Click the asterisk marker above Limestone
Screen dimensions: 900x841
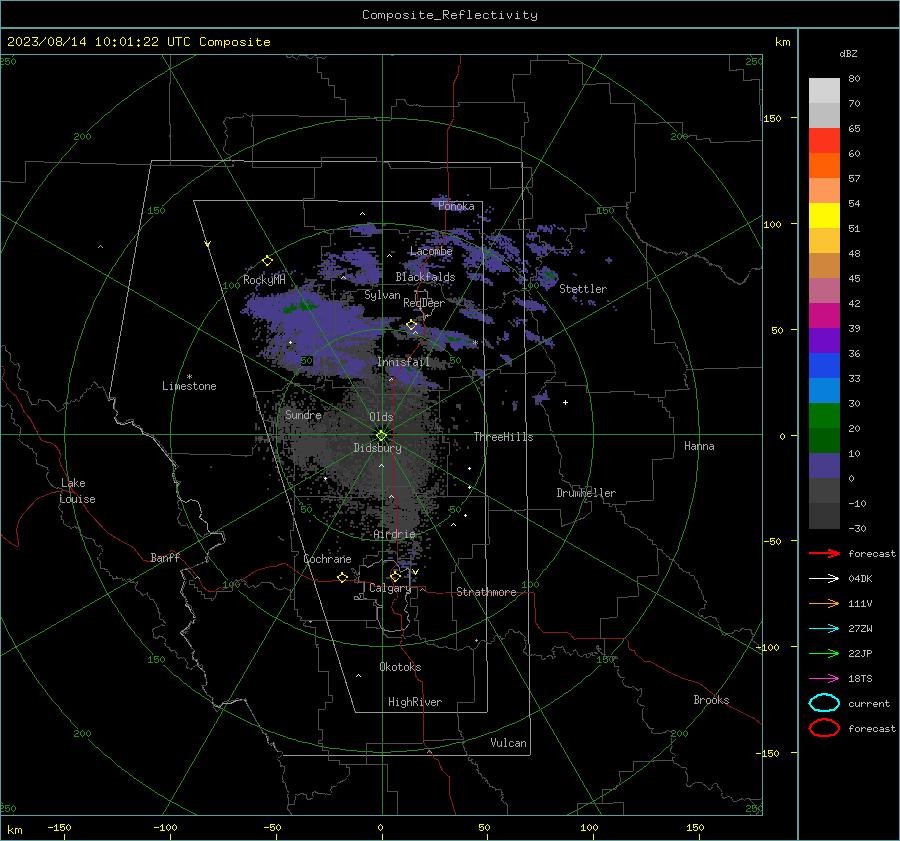(x=189, y=377)
